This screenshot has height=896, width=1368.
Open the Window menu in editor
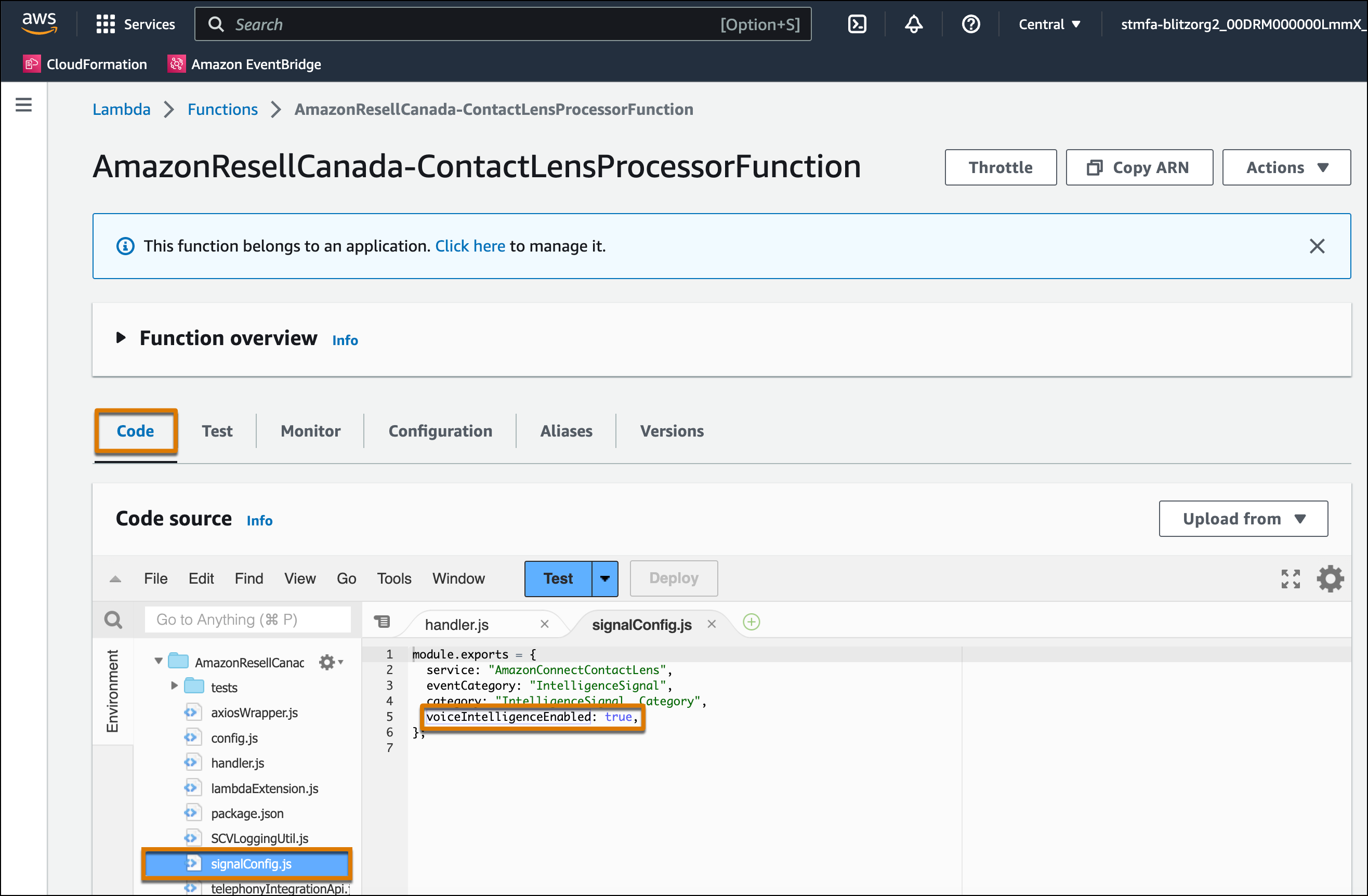click(x=458, y=578)
